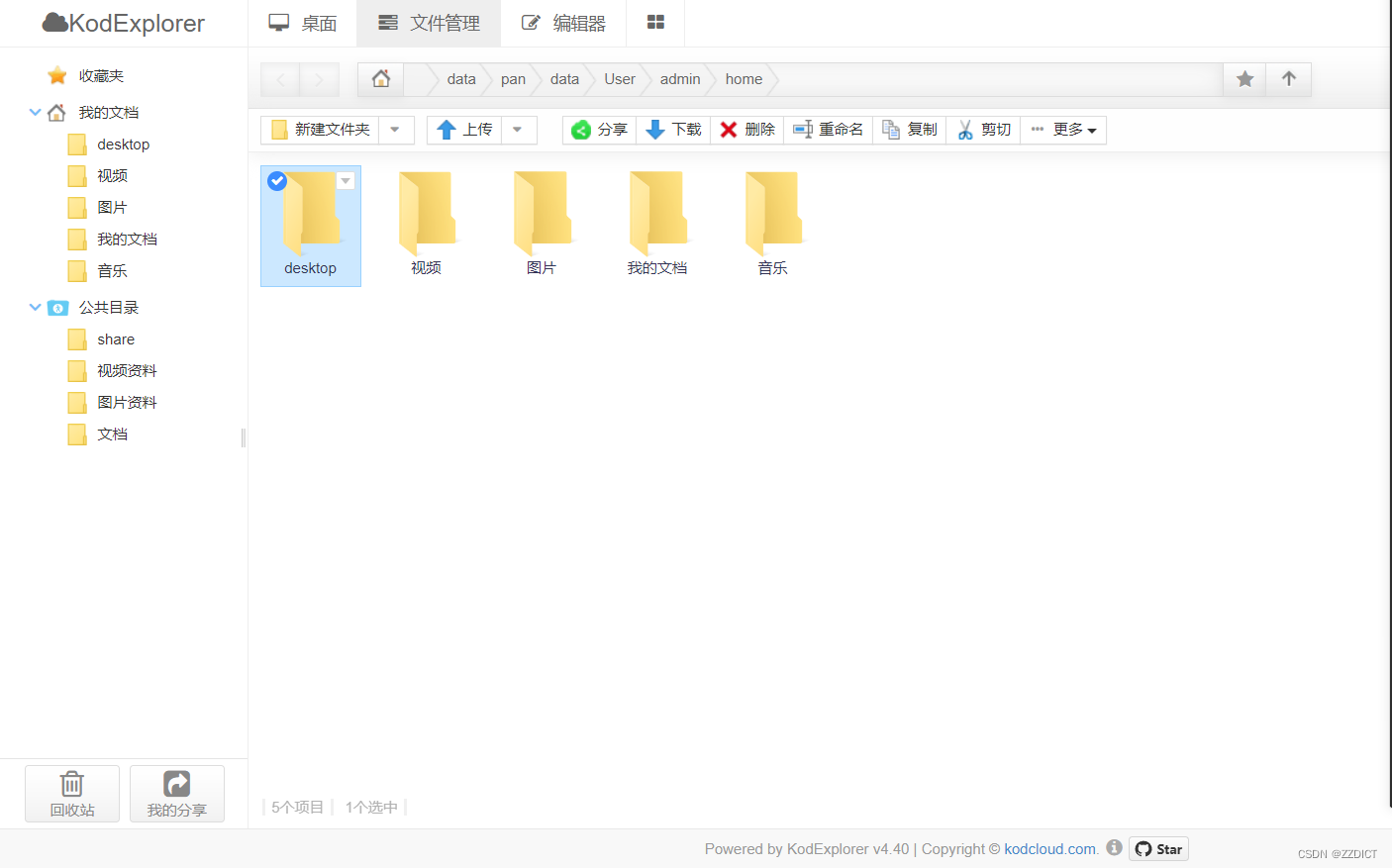Open desktop folder in sidebar tree
Screen dimensions: 1392x868
tap(109, 145)
